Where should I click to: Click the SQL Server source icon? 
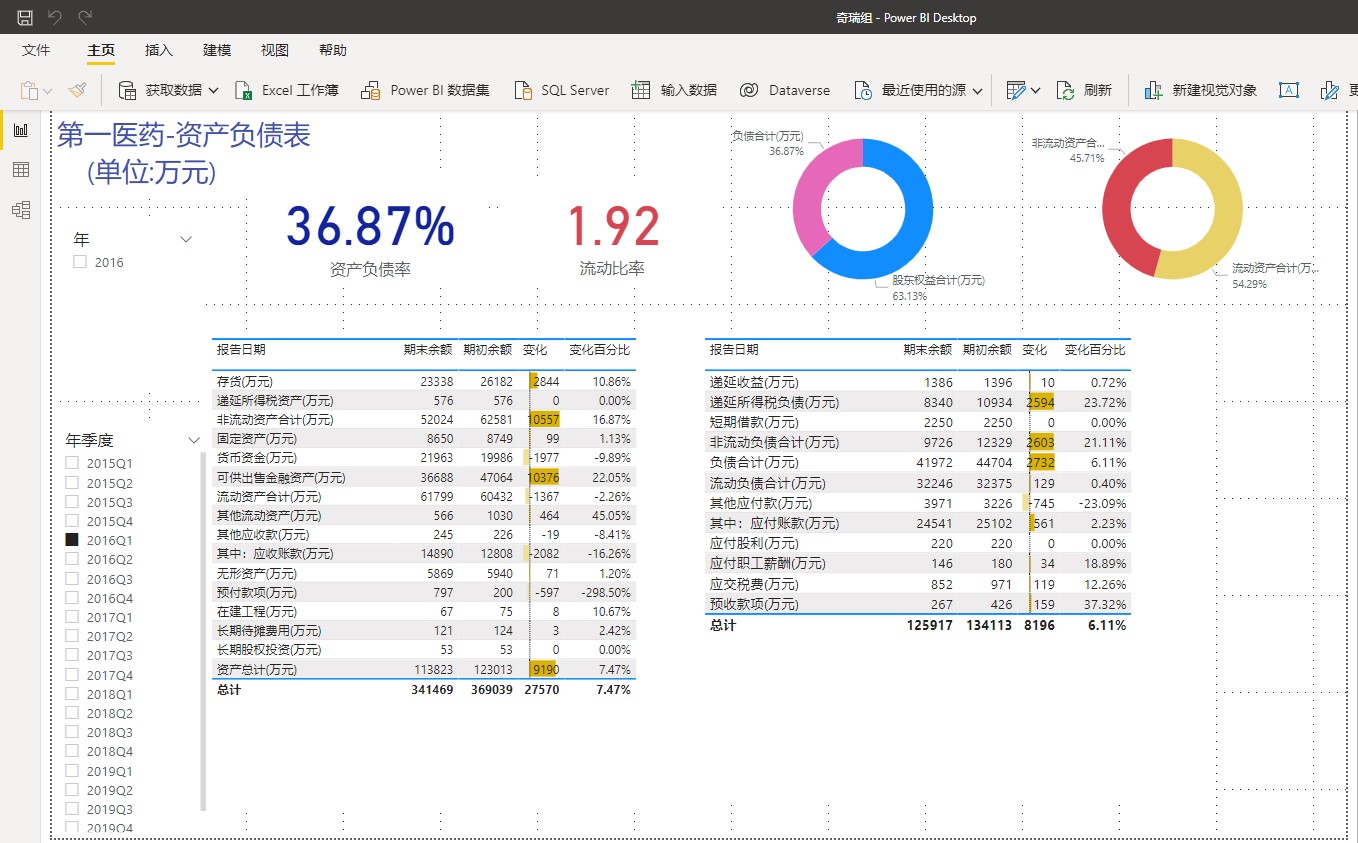pyautogui.click(x=523, y=90)
